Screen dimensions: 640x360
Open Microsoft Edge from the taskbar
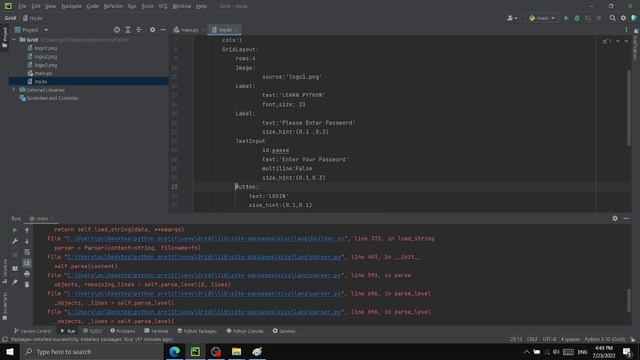pos(175,351)
